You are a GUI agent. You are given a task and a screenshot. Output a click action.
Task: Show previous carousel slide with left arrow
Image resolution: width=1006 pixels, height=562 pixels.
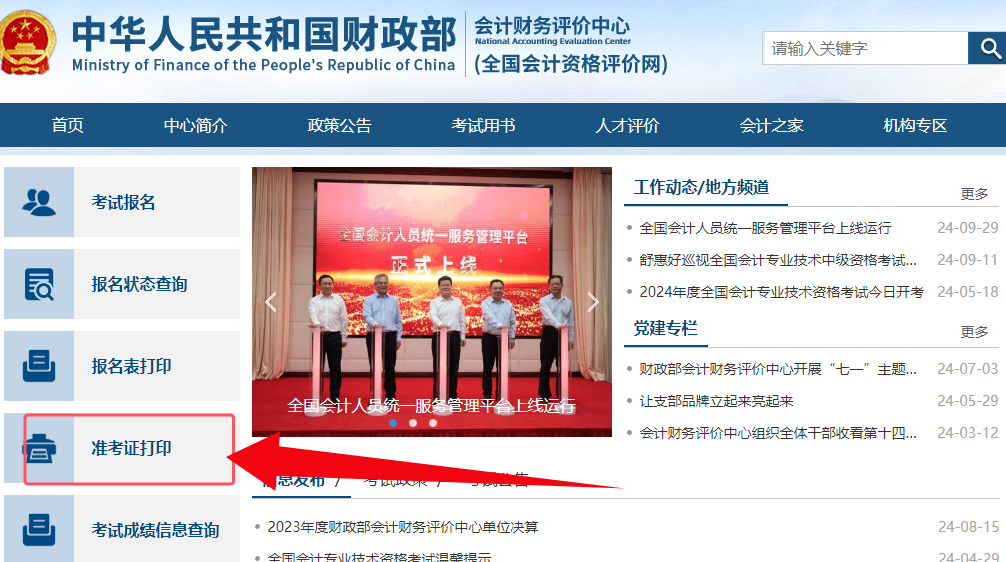click(x=271, y=302)
